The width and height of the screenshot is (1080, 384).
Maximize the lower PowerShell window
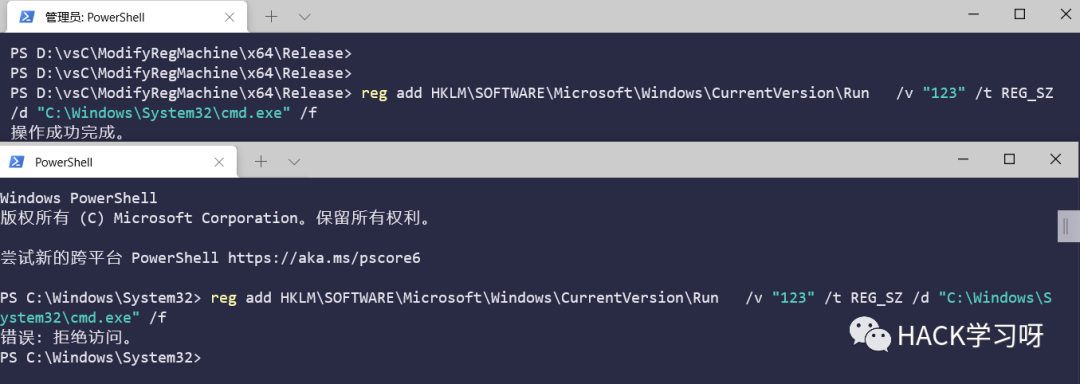[1009, 159]
